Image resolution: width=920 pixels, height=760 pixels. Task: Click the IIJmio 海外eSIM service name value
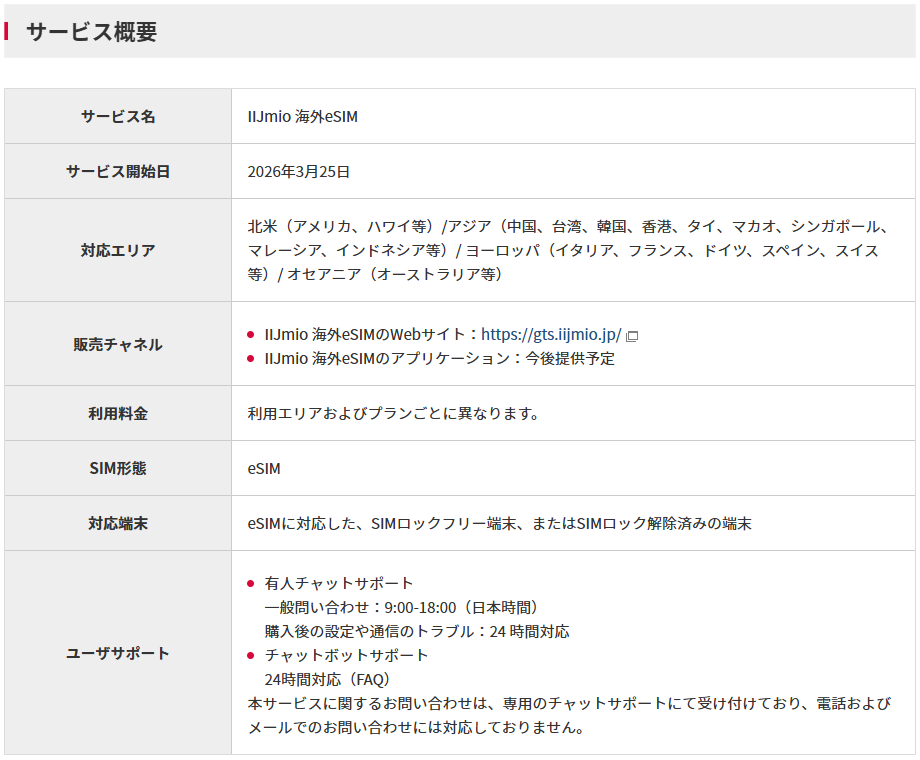(302, 117)
